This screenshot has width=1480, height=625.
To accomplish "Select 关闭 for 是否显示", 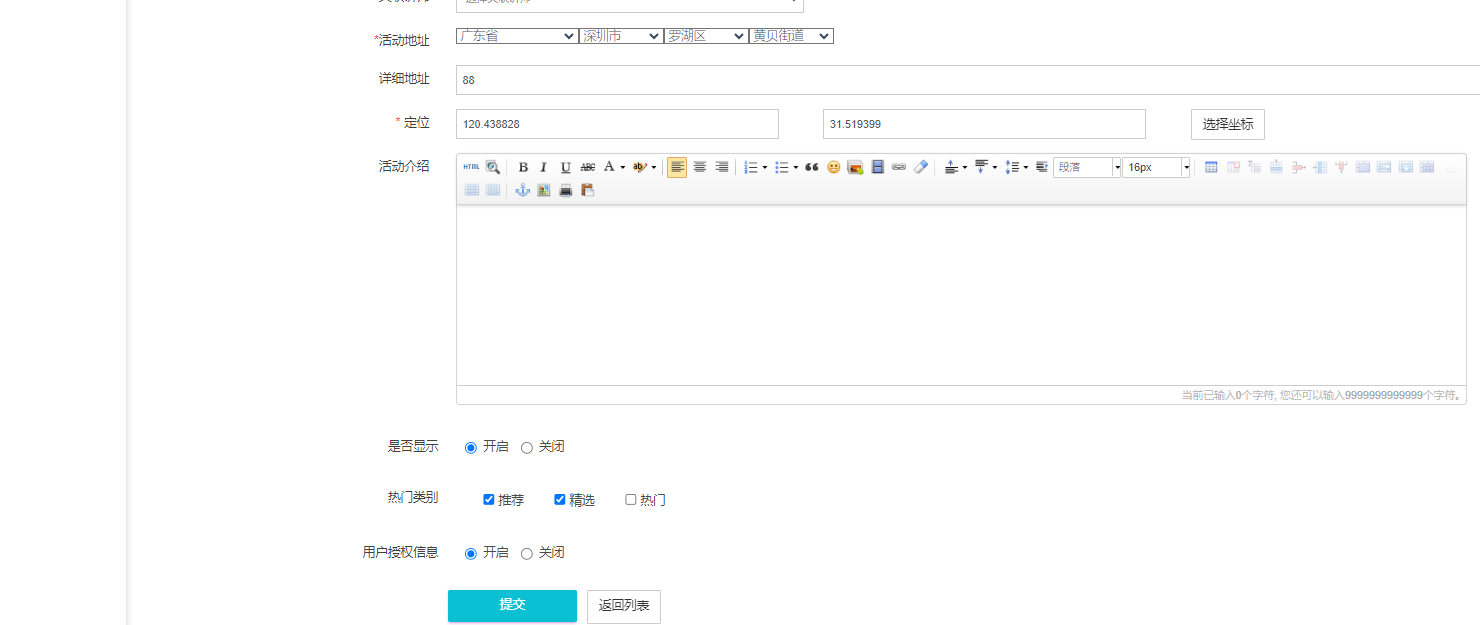I will pyautogui.click(x=527, y=448).
